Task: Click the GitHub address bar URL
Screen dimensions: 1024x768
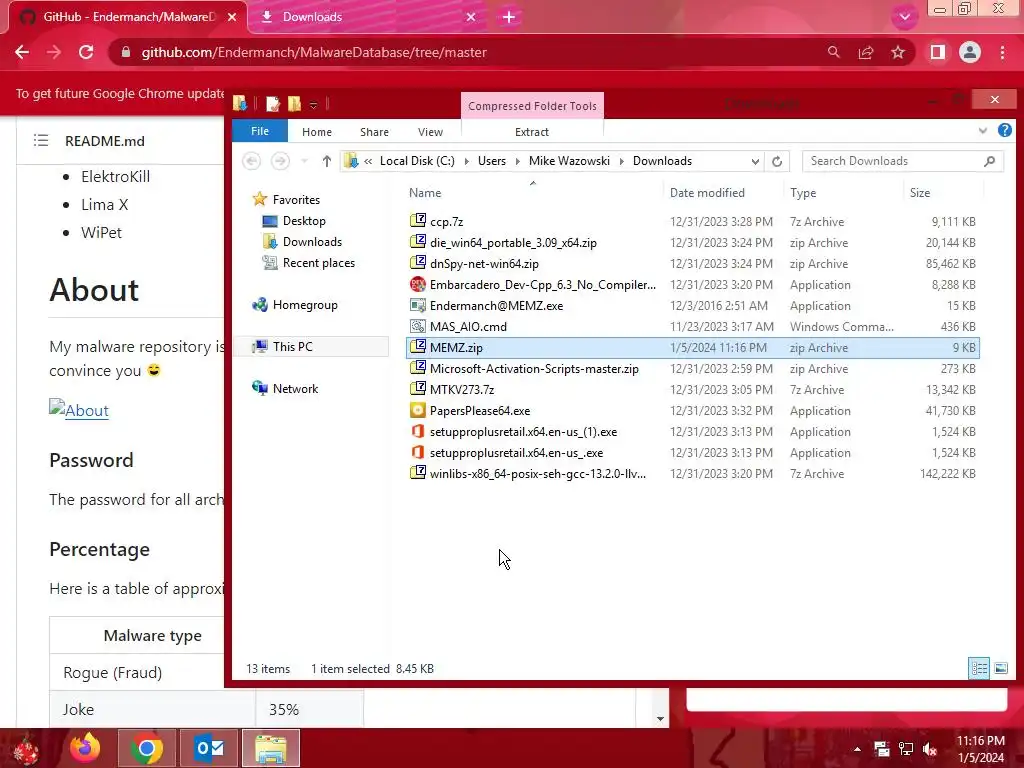Action: (x=313, y=52)
